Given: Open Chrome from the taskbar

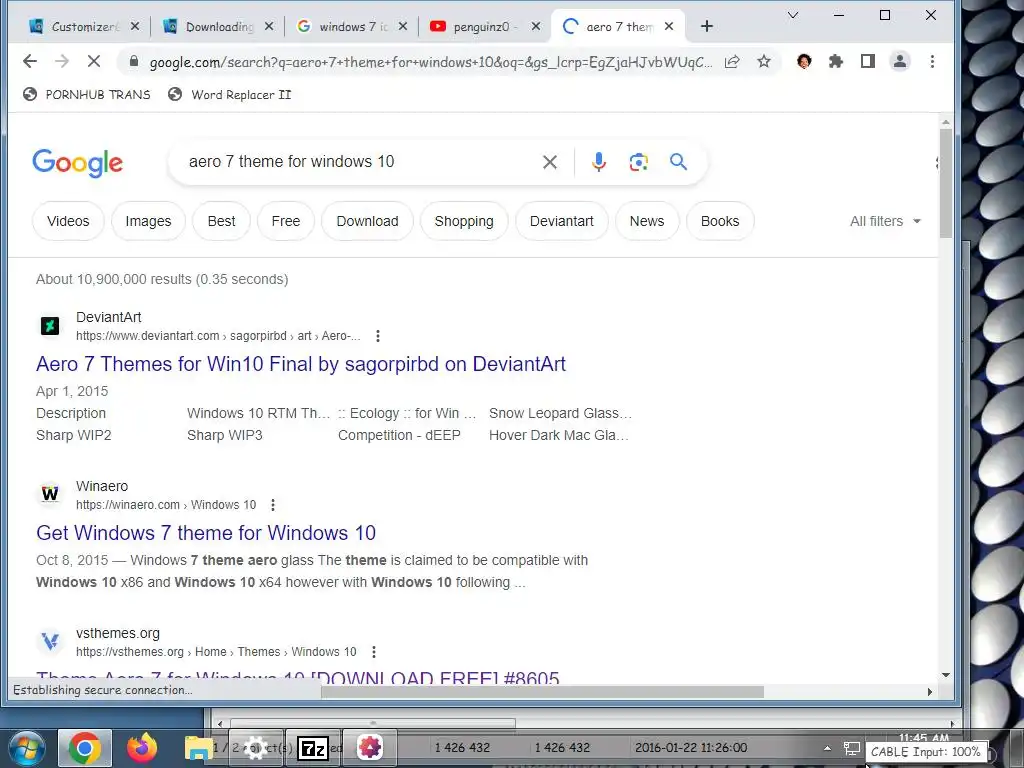Looking at the screenshot, I should (x=85, y=748).
